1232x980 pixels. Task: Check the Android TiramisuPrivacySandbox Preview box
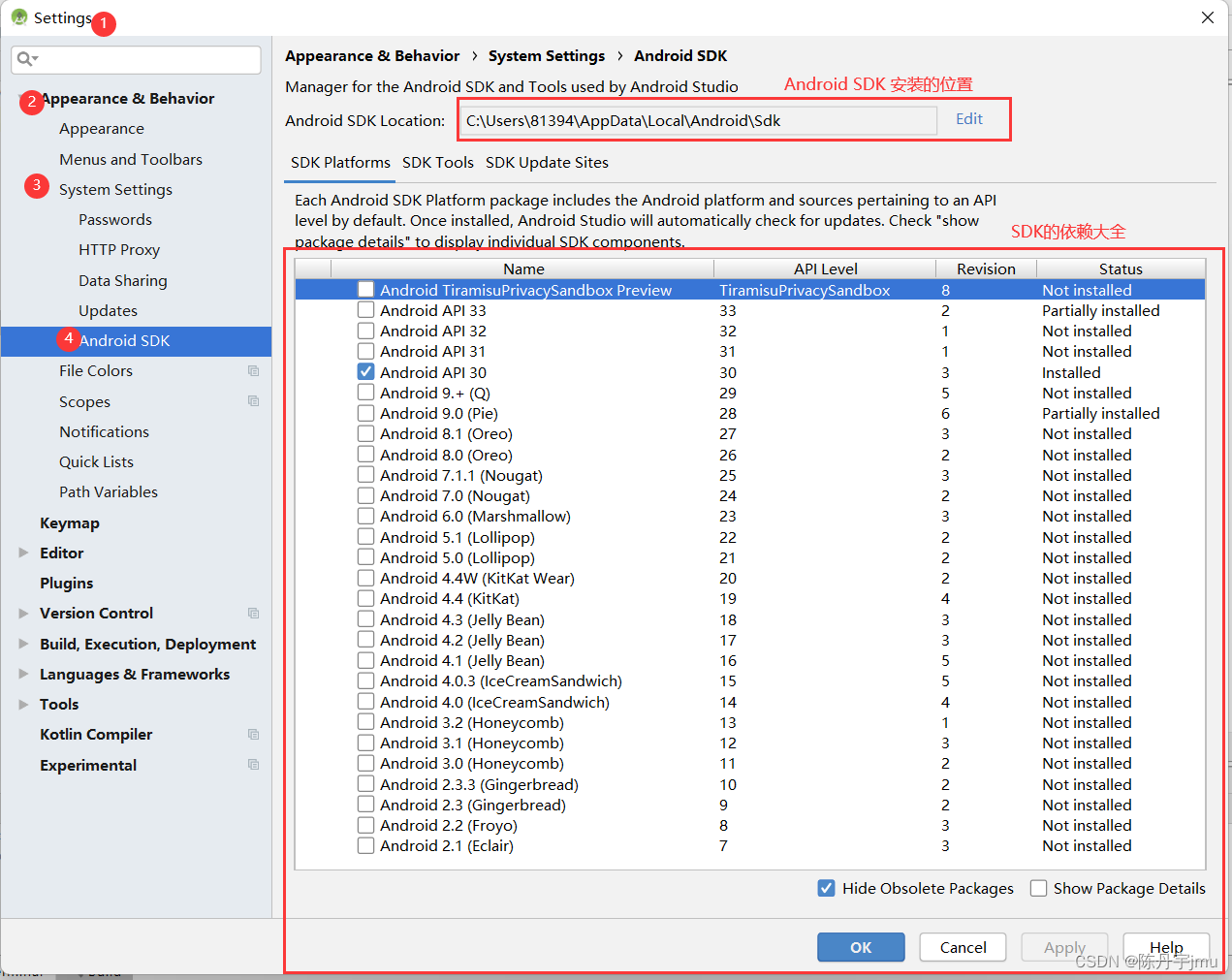pyautogui.click(x=365, y=290)
